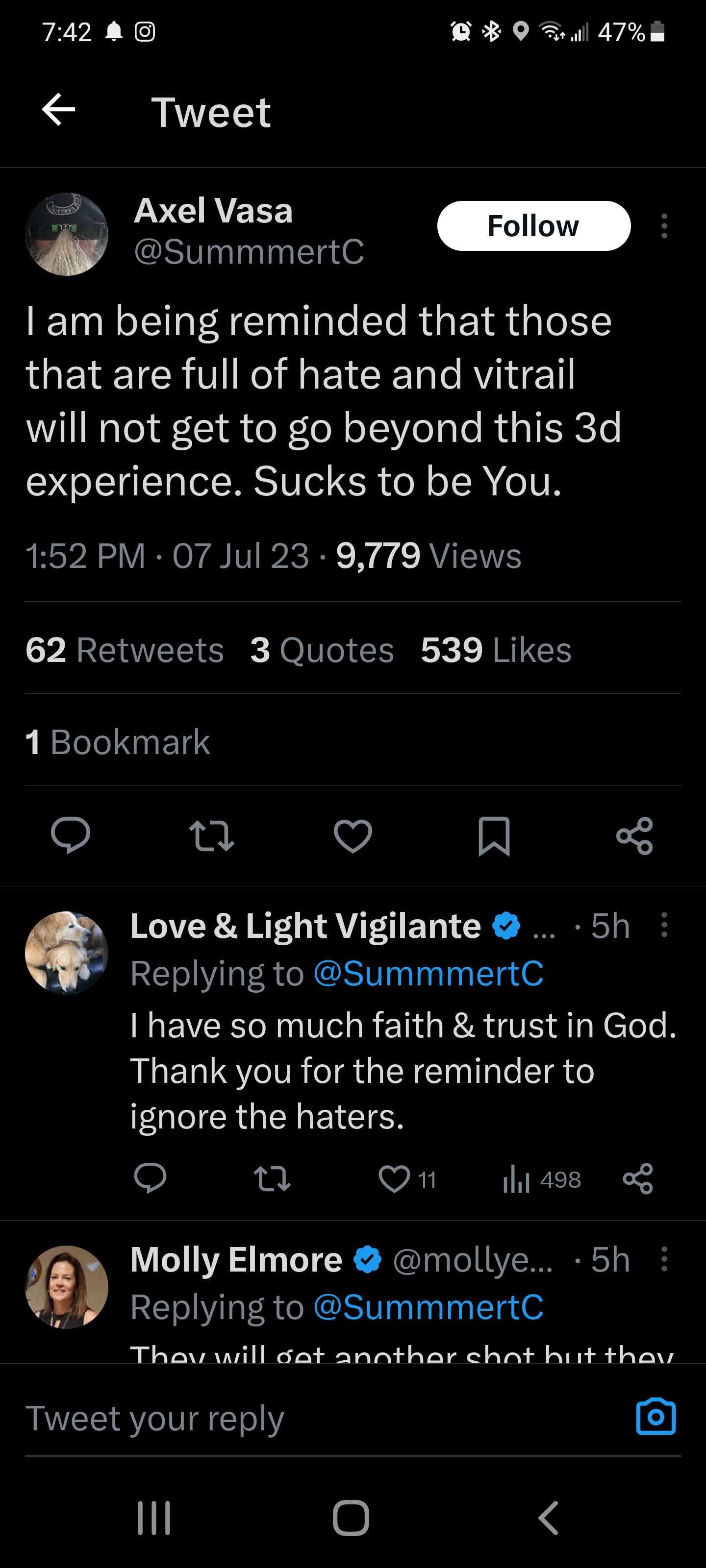This screenshot has width=706, height=1568.
Task: Retweet Axel Vasa's tweet
Action: (x=211, y=835)
